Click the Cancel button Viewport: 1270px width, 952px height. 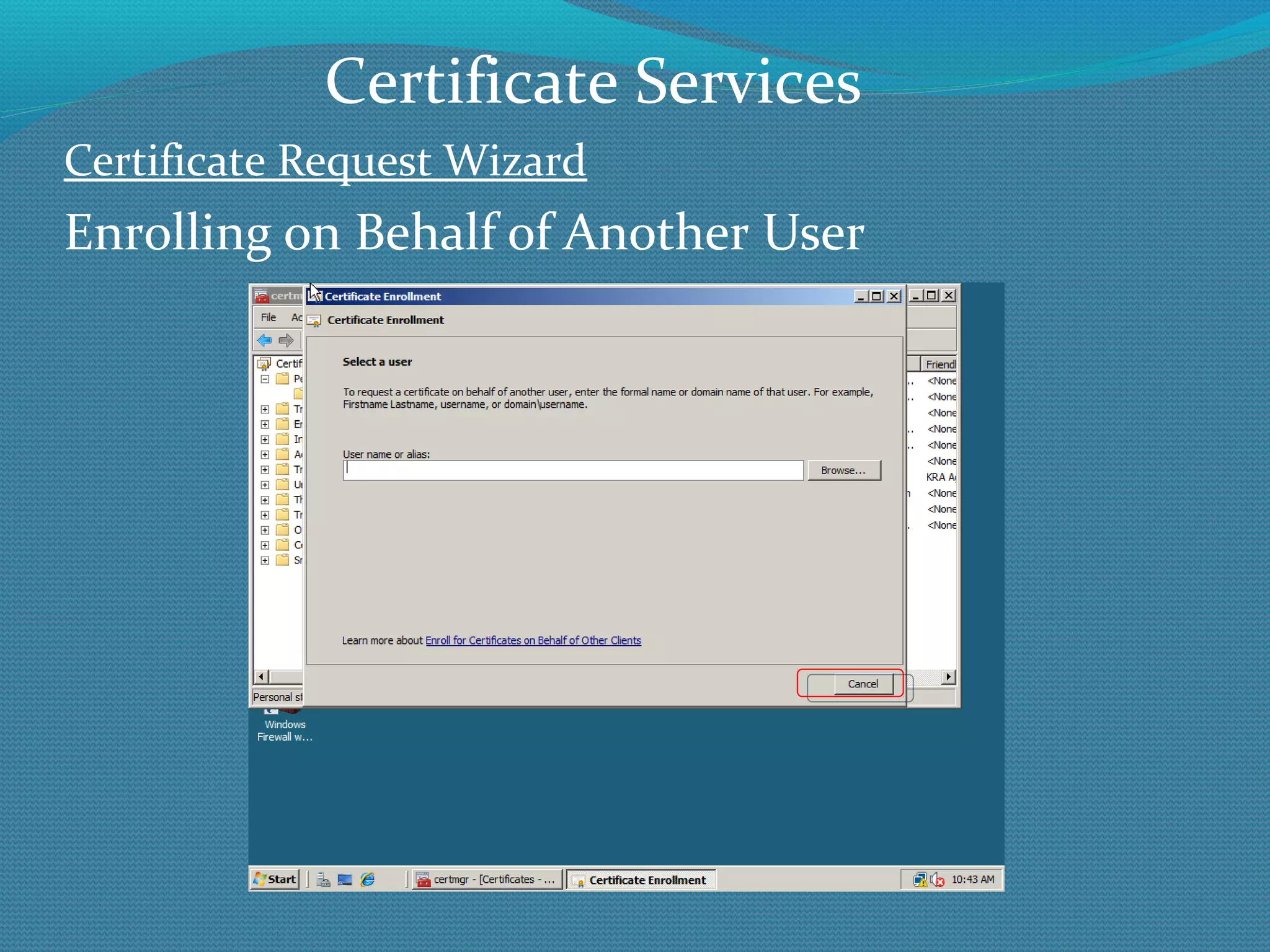(863, 684)
